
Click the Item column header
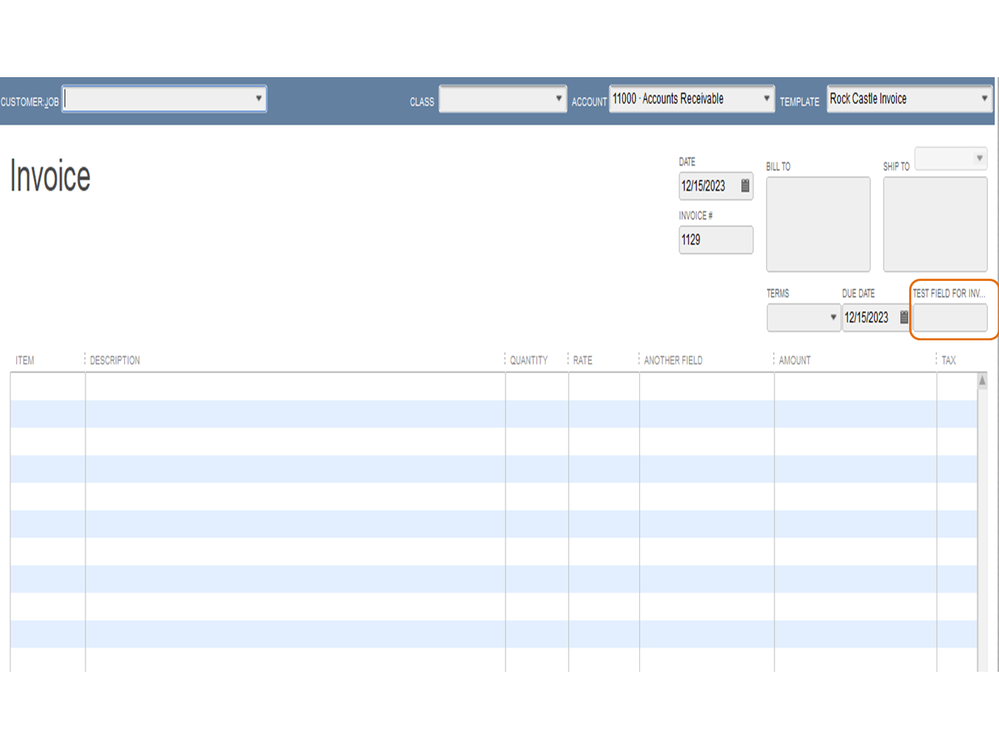25,360
